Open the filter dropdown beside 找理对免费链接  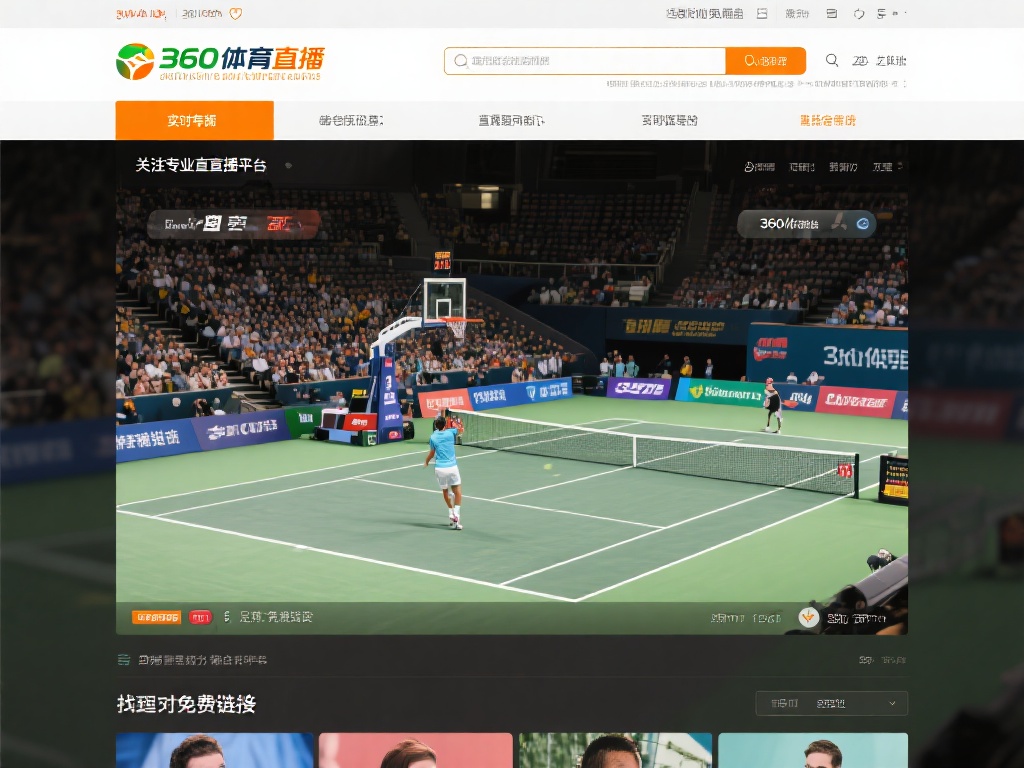[x=832, y=704]
